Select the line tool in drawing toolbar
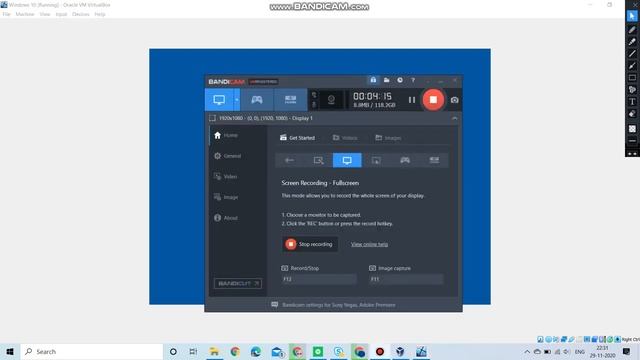 tap(632, 53)
